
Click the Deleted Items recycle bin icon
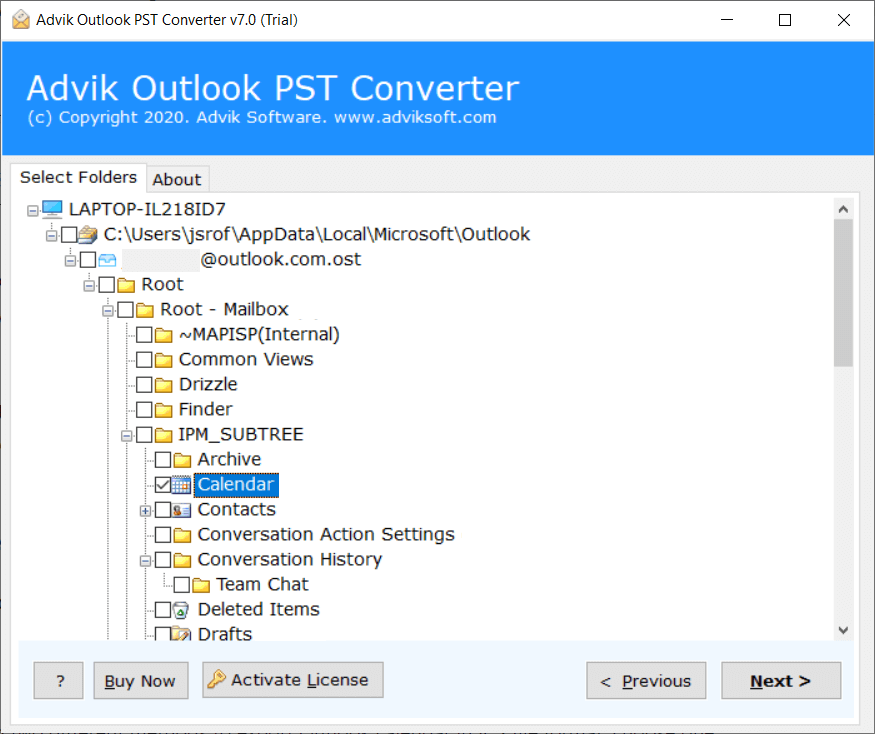[181, 610]
